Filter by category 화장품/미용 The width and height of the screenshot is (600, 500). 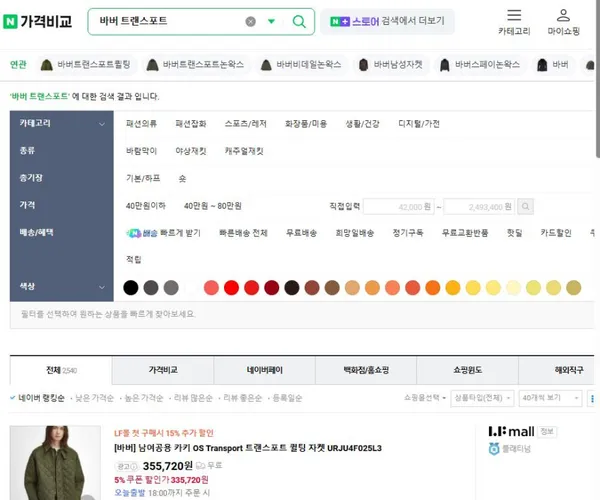306,124
